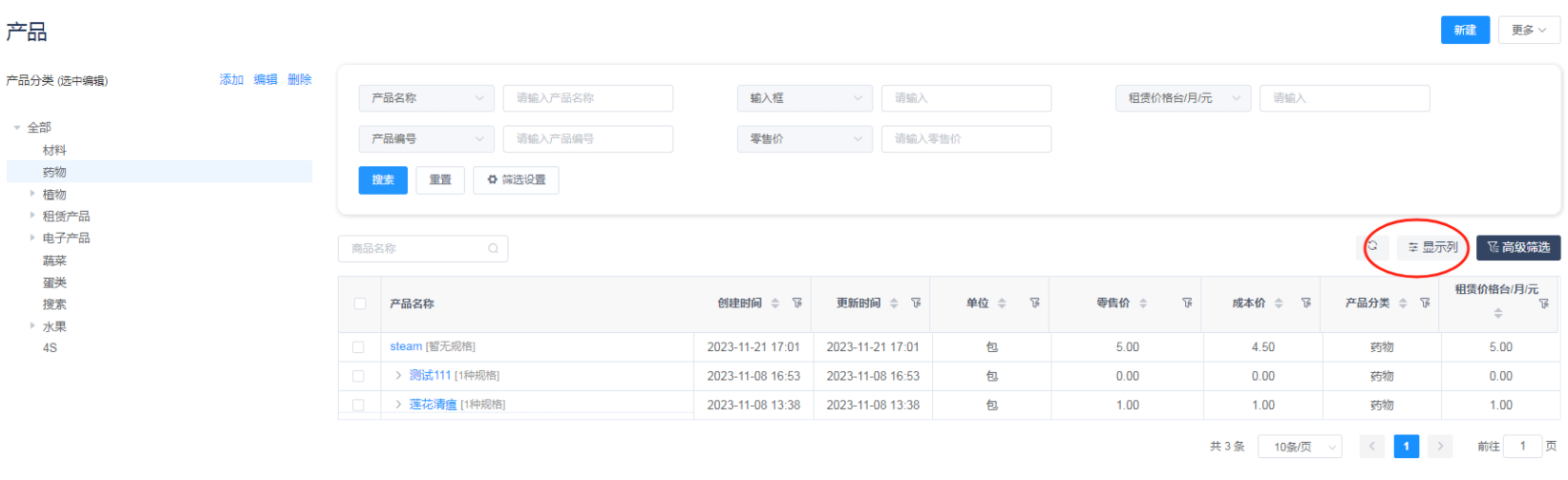This screenshot has width=1568, height=480.
Task: Go to the next page arrow
Action: 1440,446
